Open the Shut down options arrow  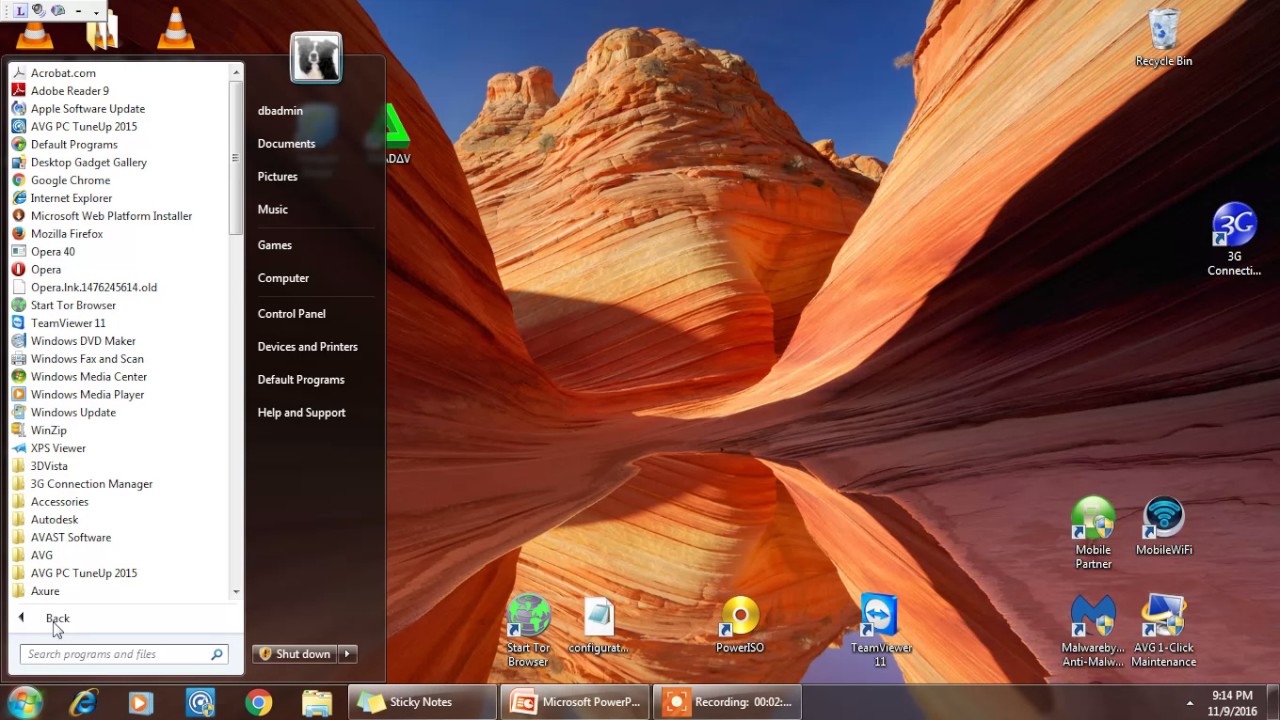click(x=347, y=653)
